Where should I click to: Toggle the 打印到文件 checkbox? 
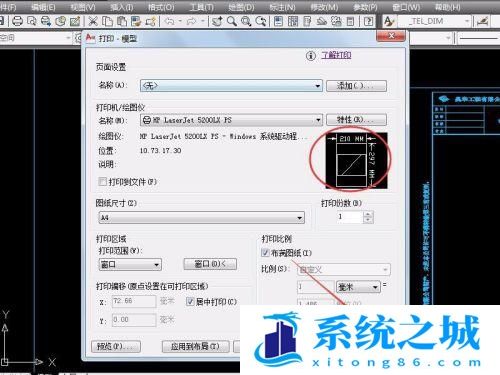(x=103, y=182)
